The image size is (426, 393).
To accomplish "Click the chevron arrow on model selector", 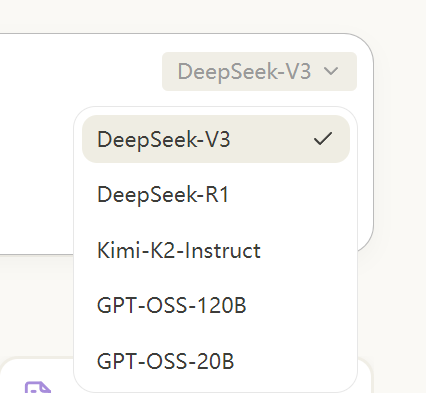I will point(331,71).
